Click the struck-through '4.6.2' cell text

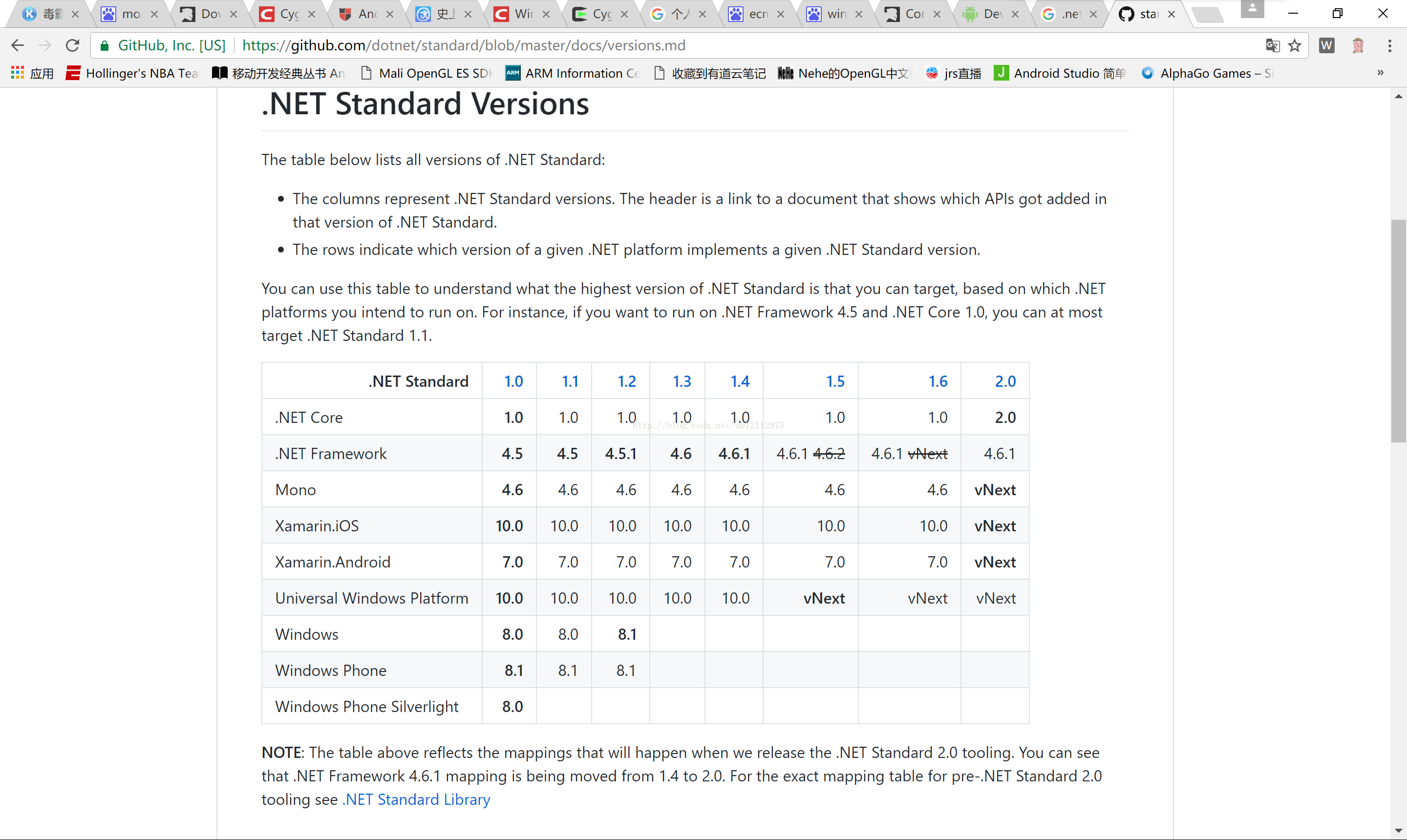(829, 454)
